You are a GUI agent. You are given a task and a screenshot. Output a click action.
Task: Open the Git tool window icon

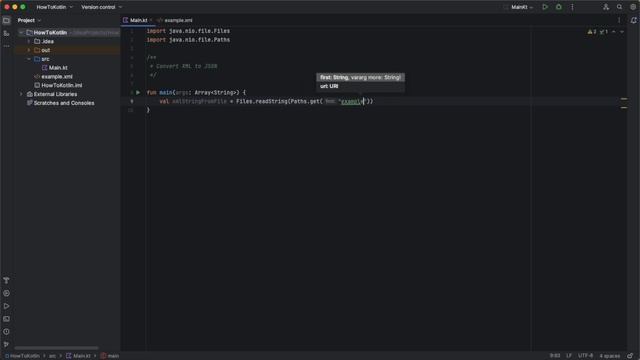tap(6, 344)
